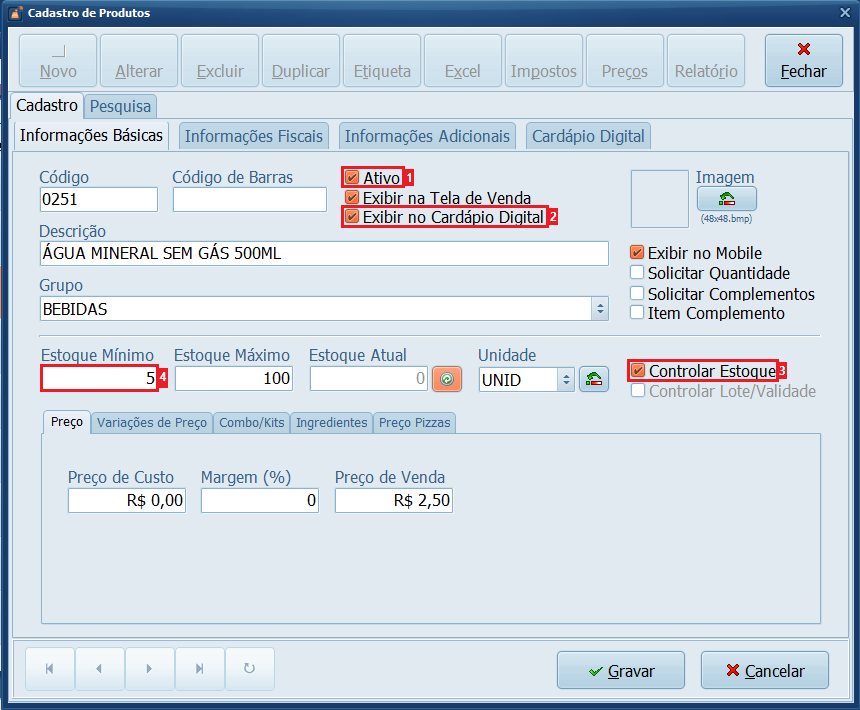Screen dimensions: 860x710
Task: Enable Solicitar Quantidade checkbox
Action: pos(637,273)
